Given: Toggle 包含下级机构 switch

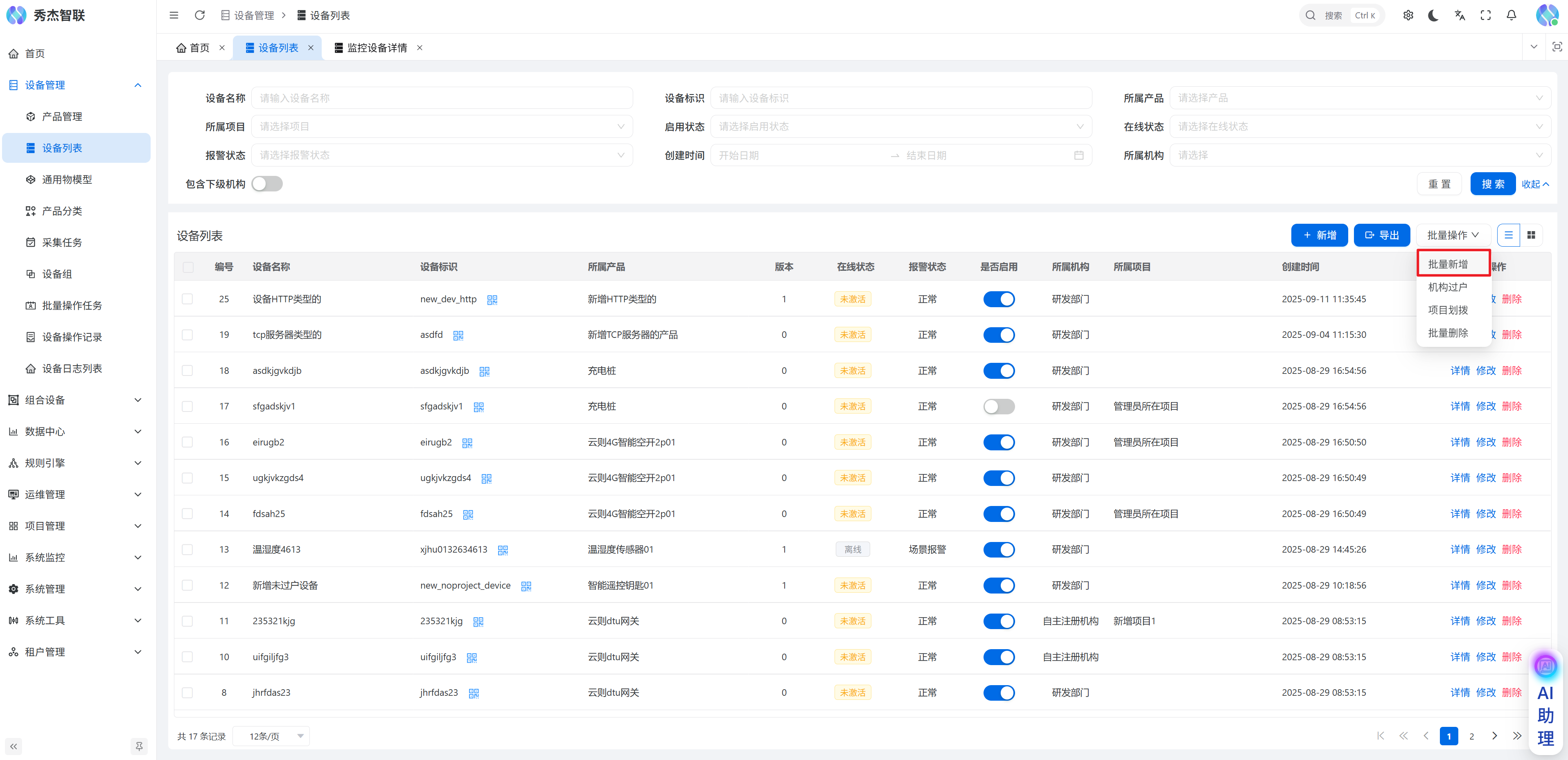Looking at the screenshot, I should click(267, 184).
